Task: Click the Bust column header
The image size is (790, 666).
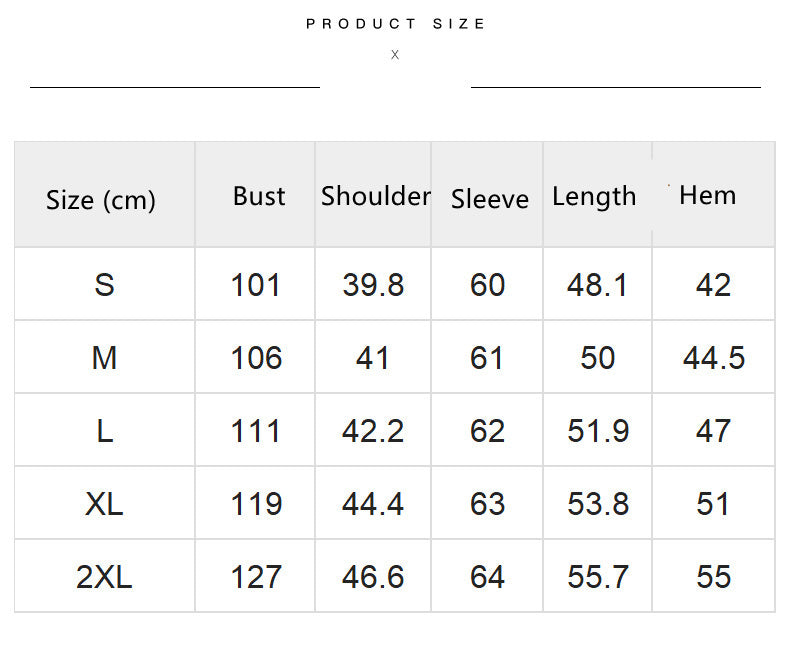Action: click(x=259, y=196)
